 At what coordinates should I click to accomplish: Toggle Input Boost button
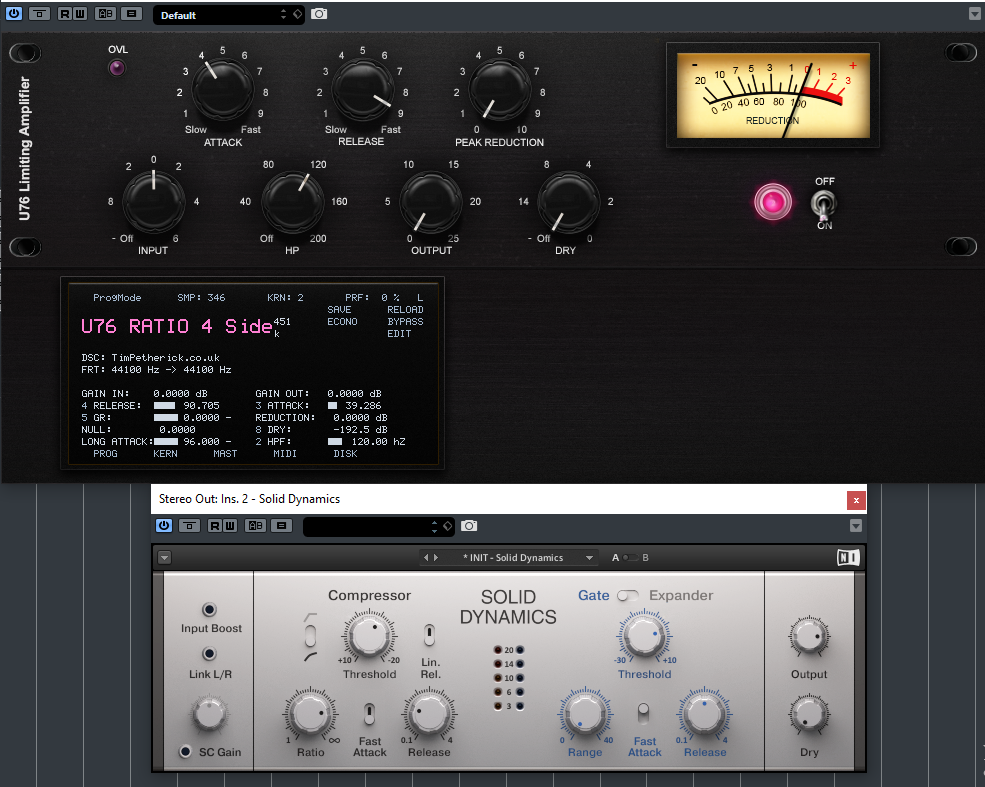point(209,609)
